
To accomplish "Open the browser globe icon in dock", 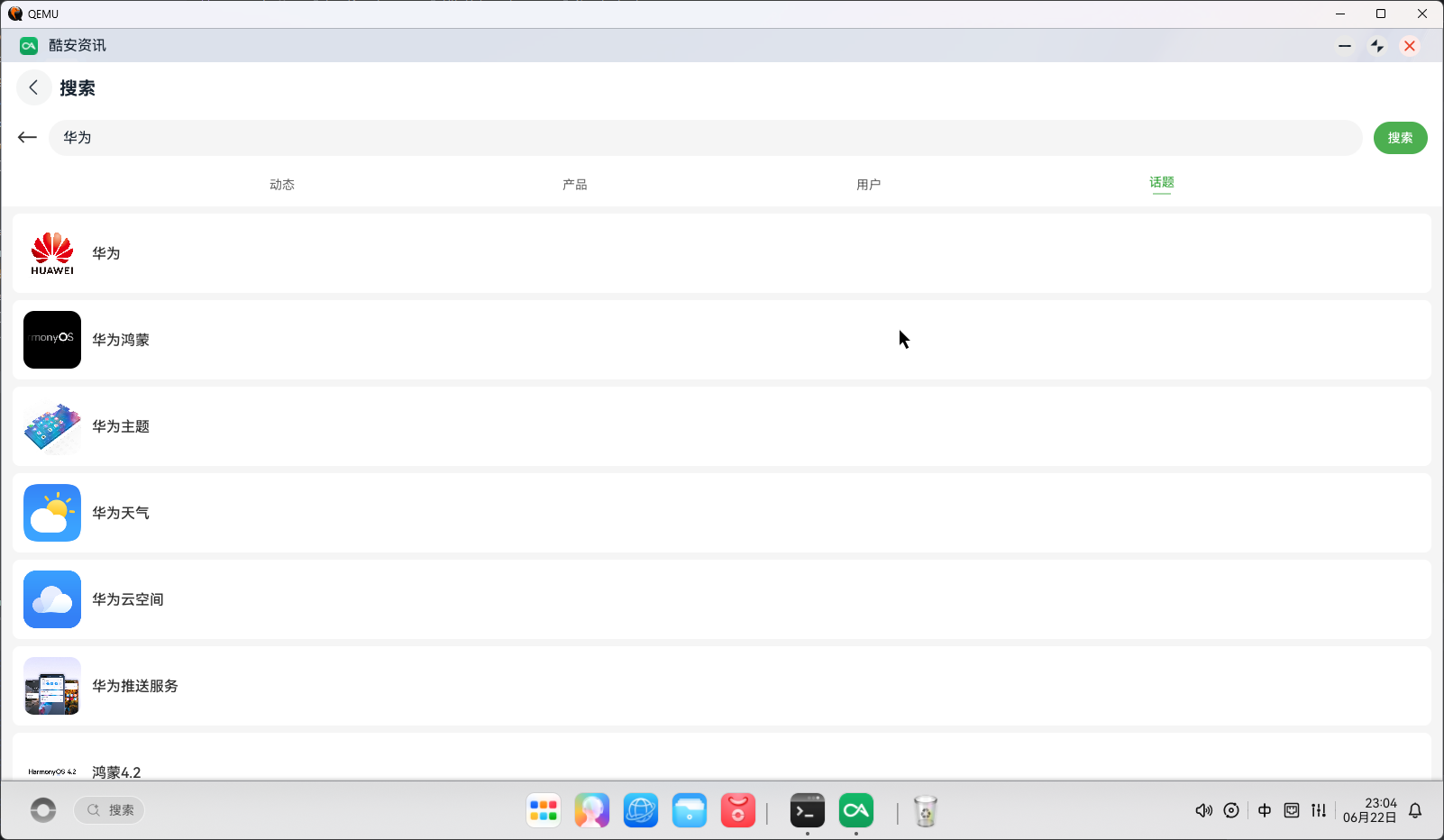I will click(641, 811).
